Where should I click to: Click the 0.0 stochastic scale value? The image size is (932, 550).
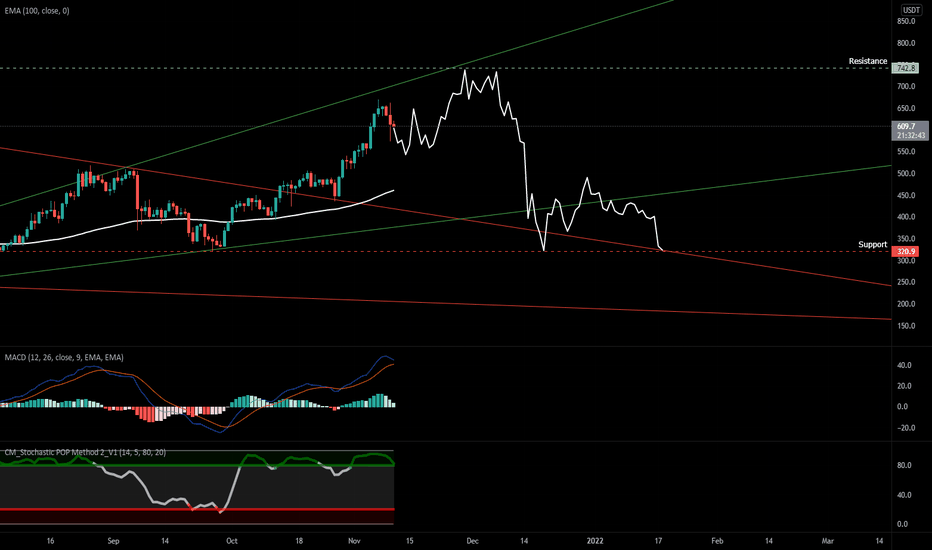tap(902, 524)
